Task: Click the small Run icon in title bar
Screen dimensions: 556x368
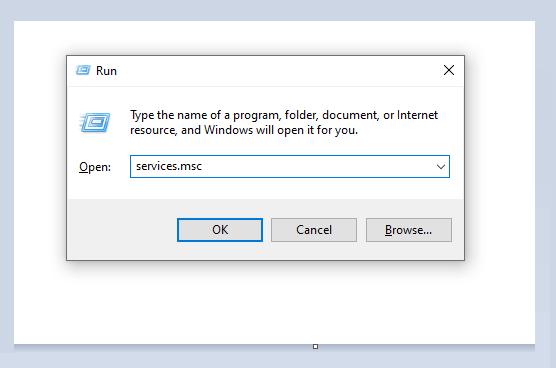Action: (x=83, y=70)
